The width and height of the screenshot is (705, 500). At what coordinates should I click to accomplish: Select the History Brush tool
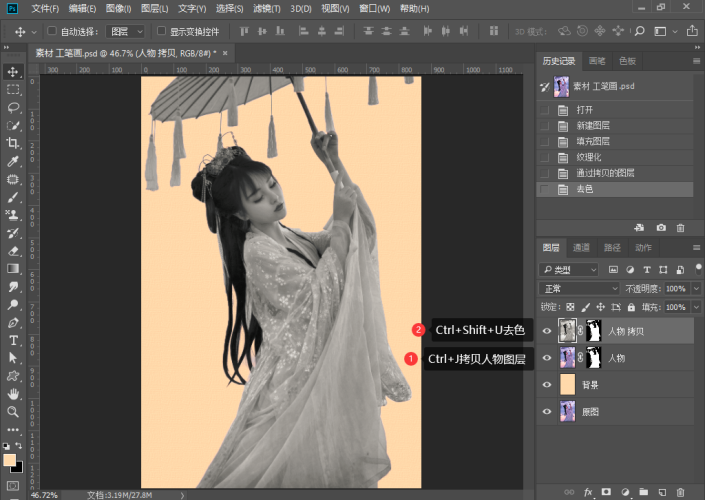[x=13, y=233]
